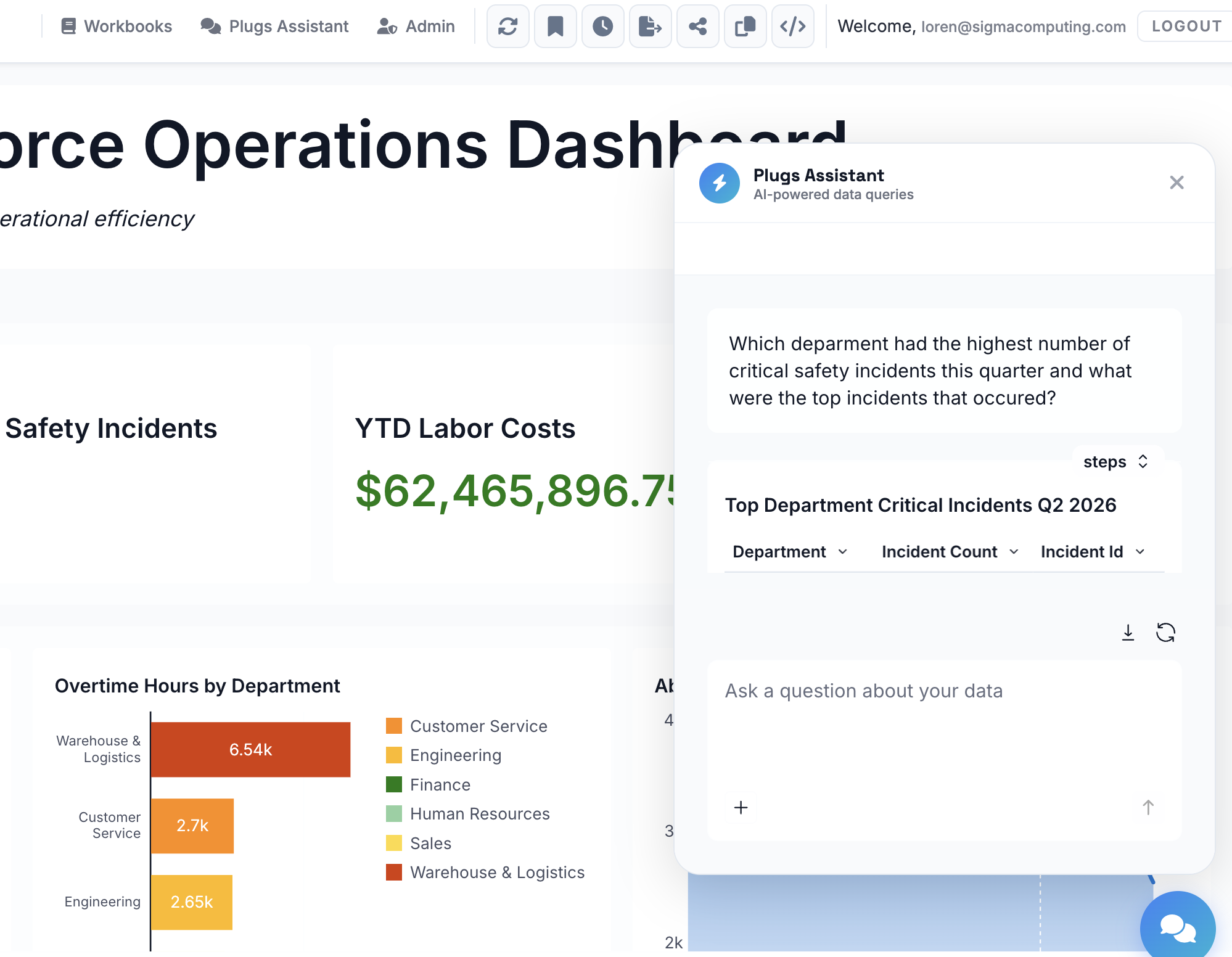Image resolution: width=1232 pixels, height=957 pixels.
Task: Click the Finance legend color swatch
Action: 394,784
